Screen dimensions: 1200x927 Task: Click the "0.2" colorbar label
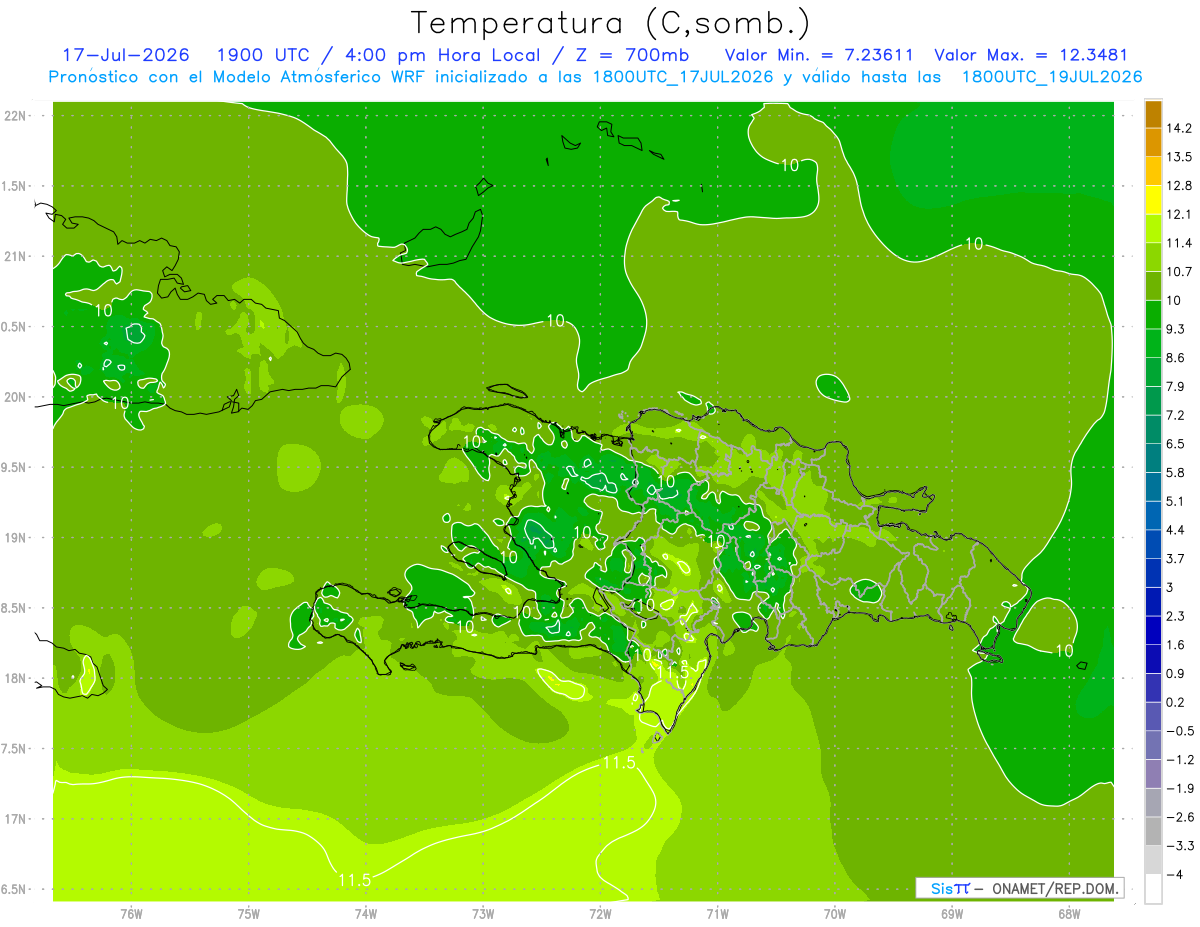(1176, 702)
